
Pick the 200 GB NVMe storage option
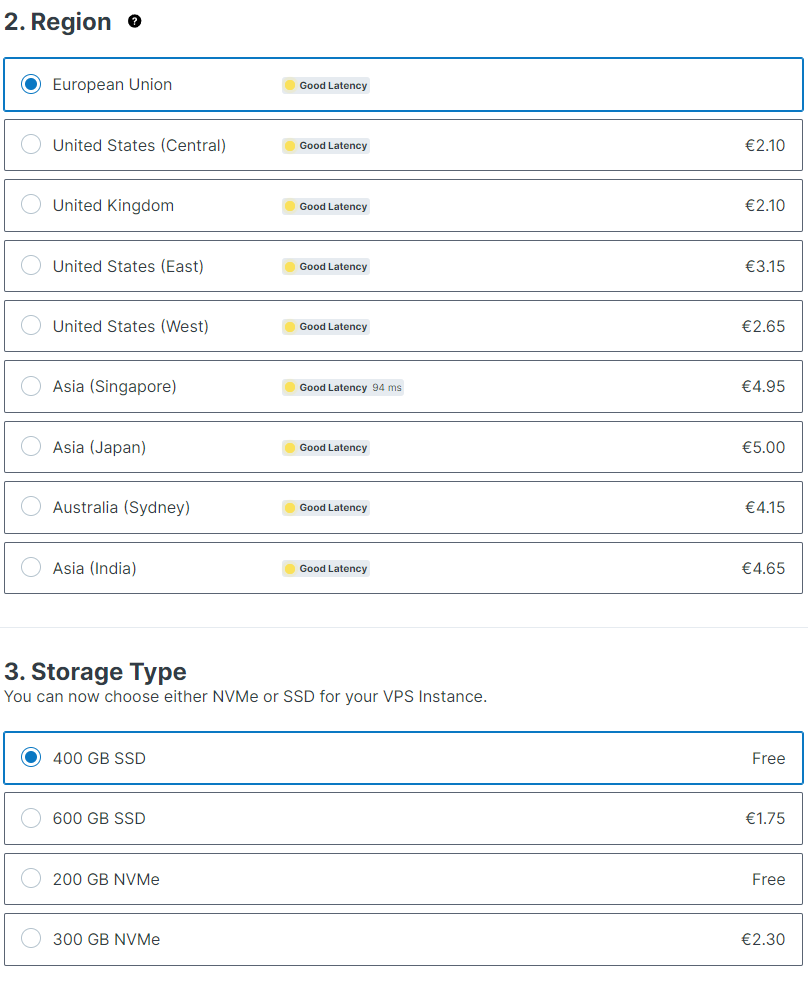pos(31,879)
